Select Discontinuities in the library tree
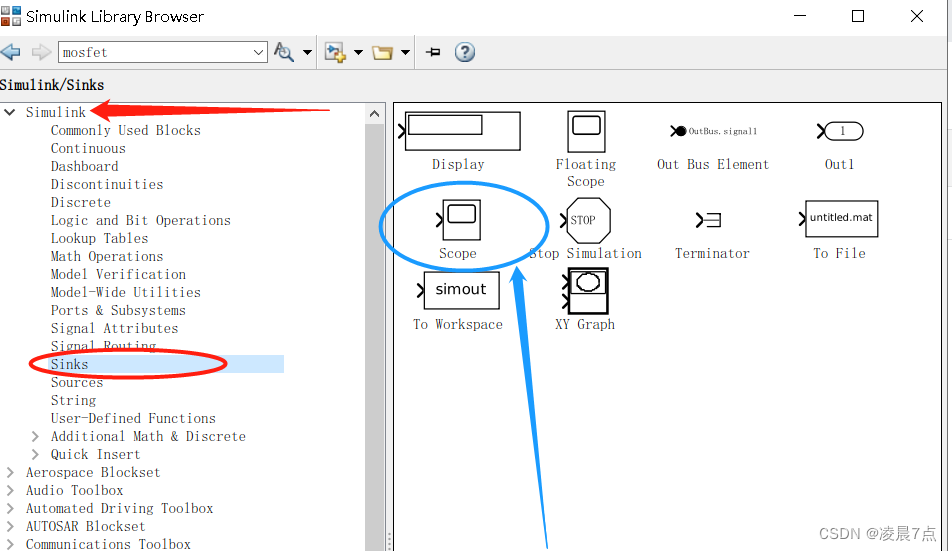The height and width of the screenshot is (551, 952). tap(107, 184)
